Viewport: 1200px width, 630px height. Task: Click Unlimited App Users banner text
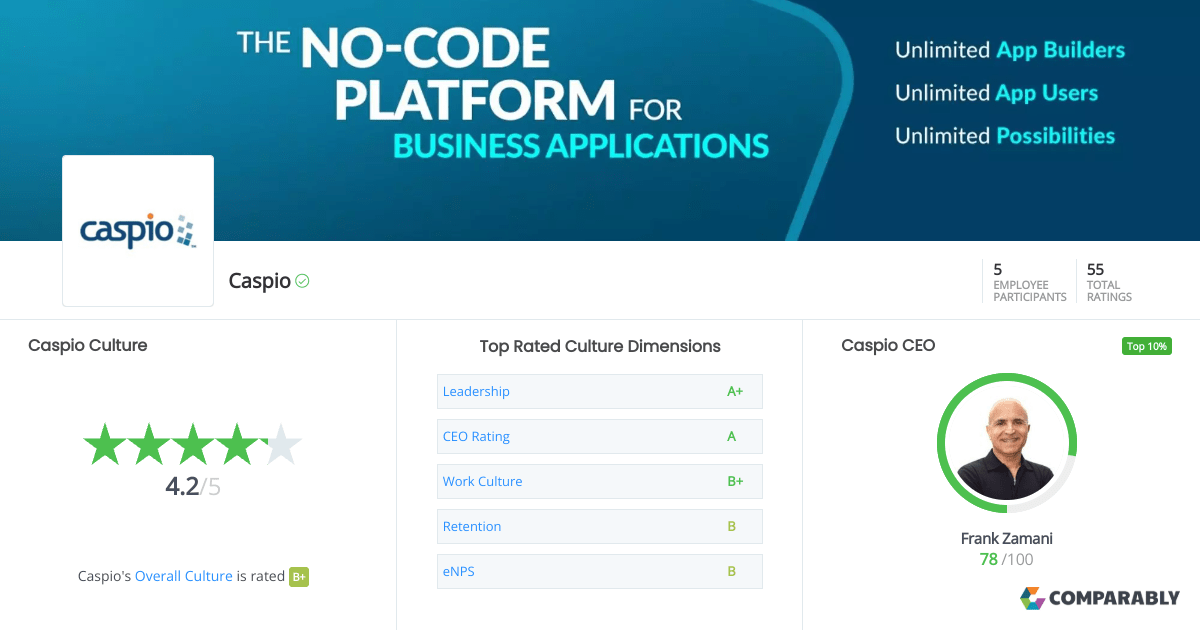point(997,93)
